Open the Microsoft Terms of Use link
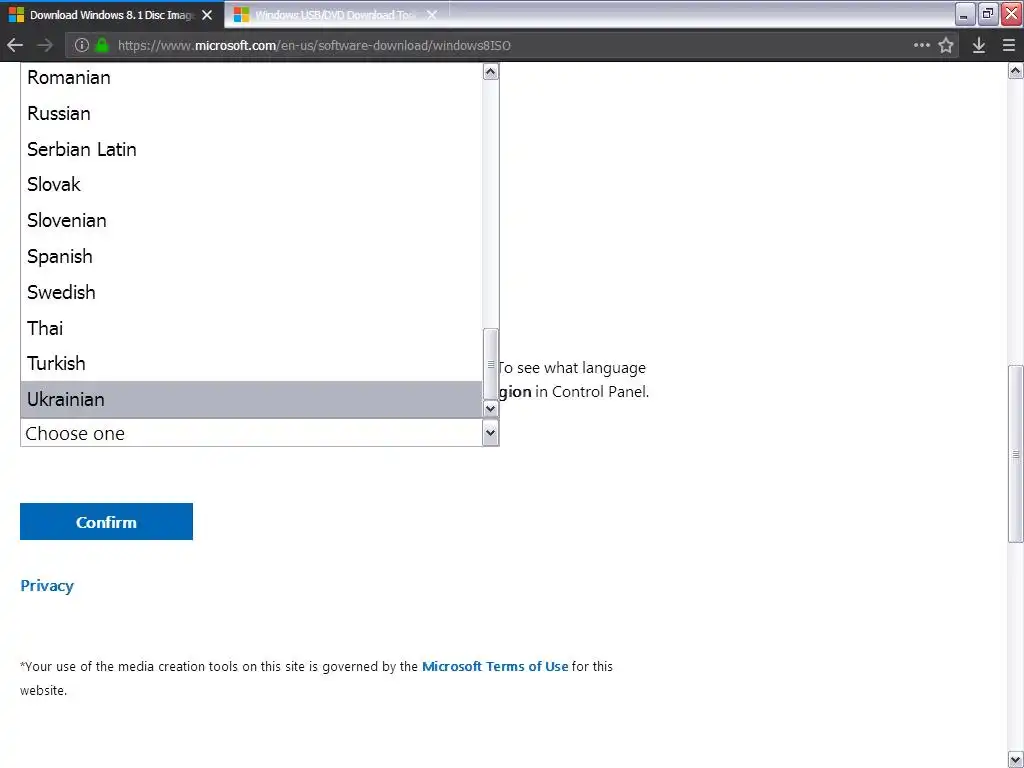Image resolution: width=1024 pixels, height=768 pixels. pos(495,667)
